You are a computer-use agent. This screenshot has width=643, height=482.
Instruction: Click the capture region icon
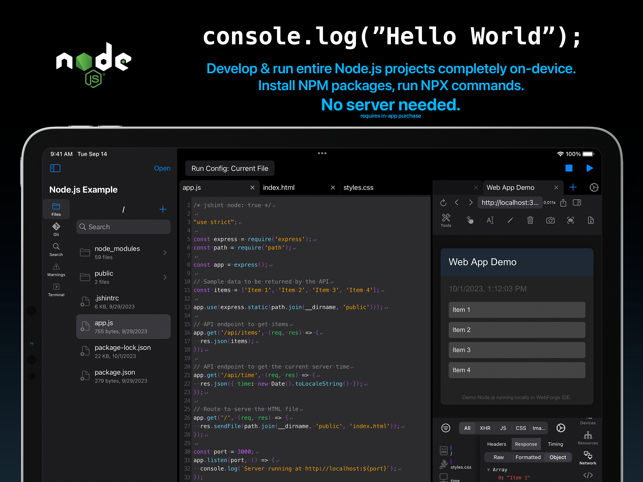570,220
